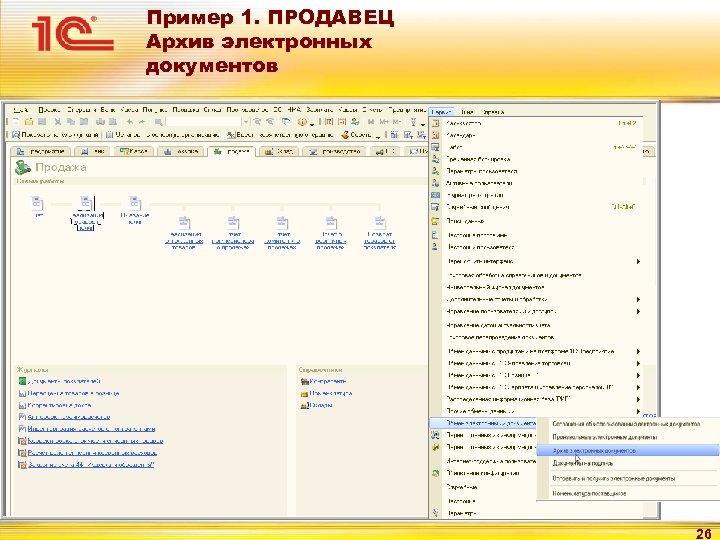Click the Параметры пользователя menu icon
Image resolution: width=720 pixels, height=540 pixels.
click(435, 171)
